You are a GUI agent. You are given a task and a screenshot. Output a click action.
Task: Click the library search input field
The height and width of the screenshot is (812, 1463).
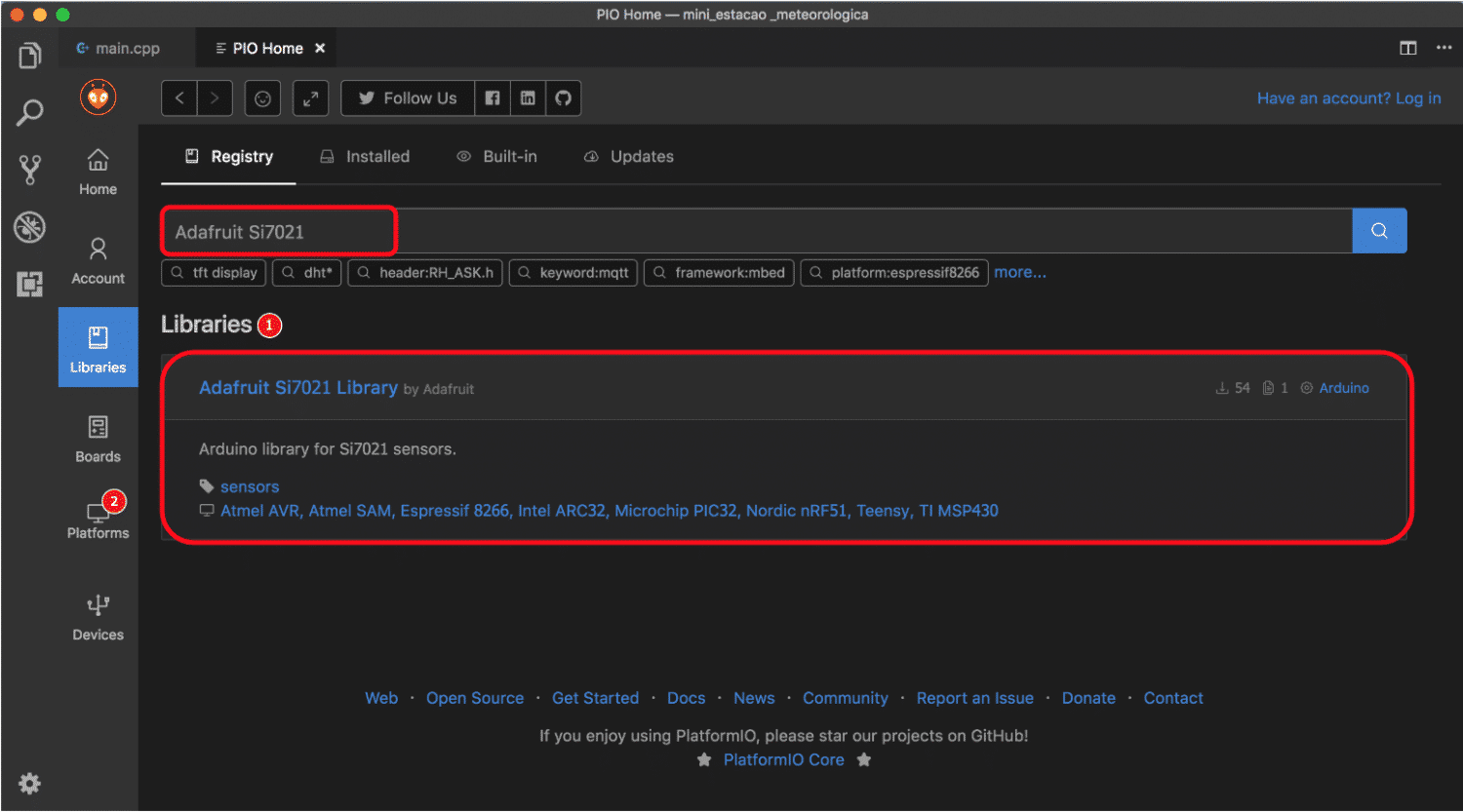coord(756,232)
